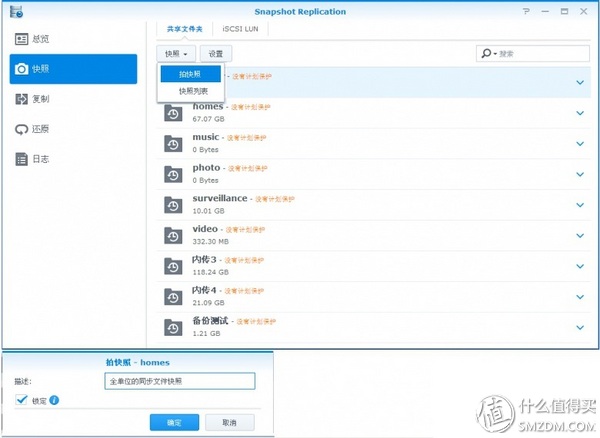The height and width of the screenshot is (438, 600).
Task: Open the 还原 recovery section
Action: 73,129
